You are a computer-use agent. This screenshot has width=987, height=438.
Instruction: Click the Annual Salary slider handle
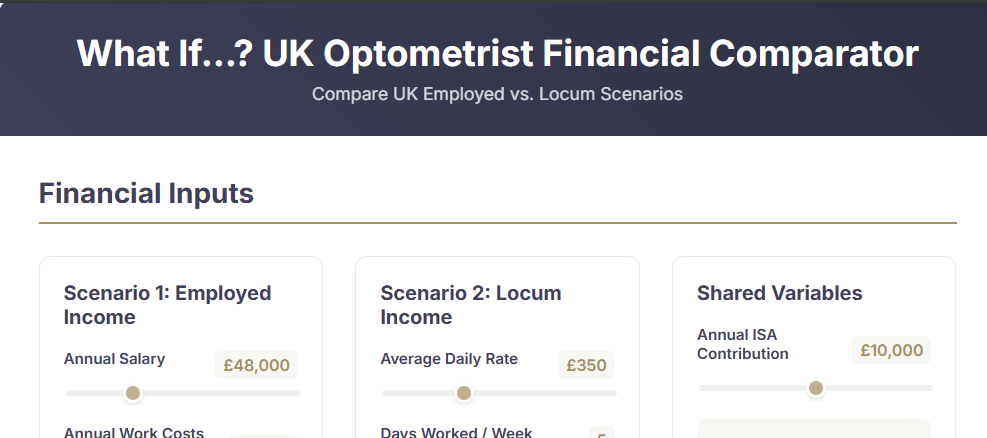132,393
